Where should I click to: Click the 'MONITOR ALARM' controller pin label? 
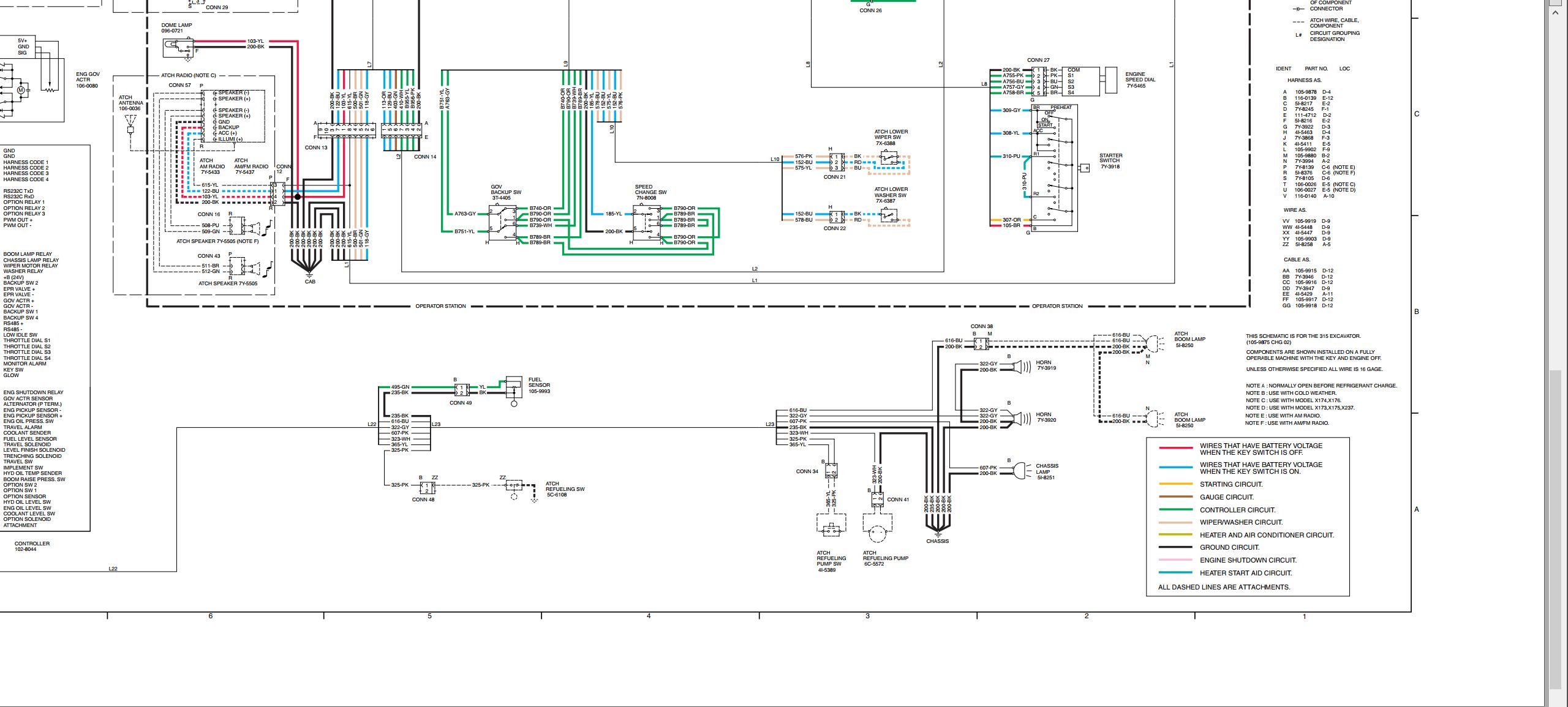24,364
